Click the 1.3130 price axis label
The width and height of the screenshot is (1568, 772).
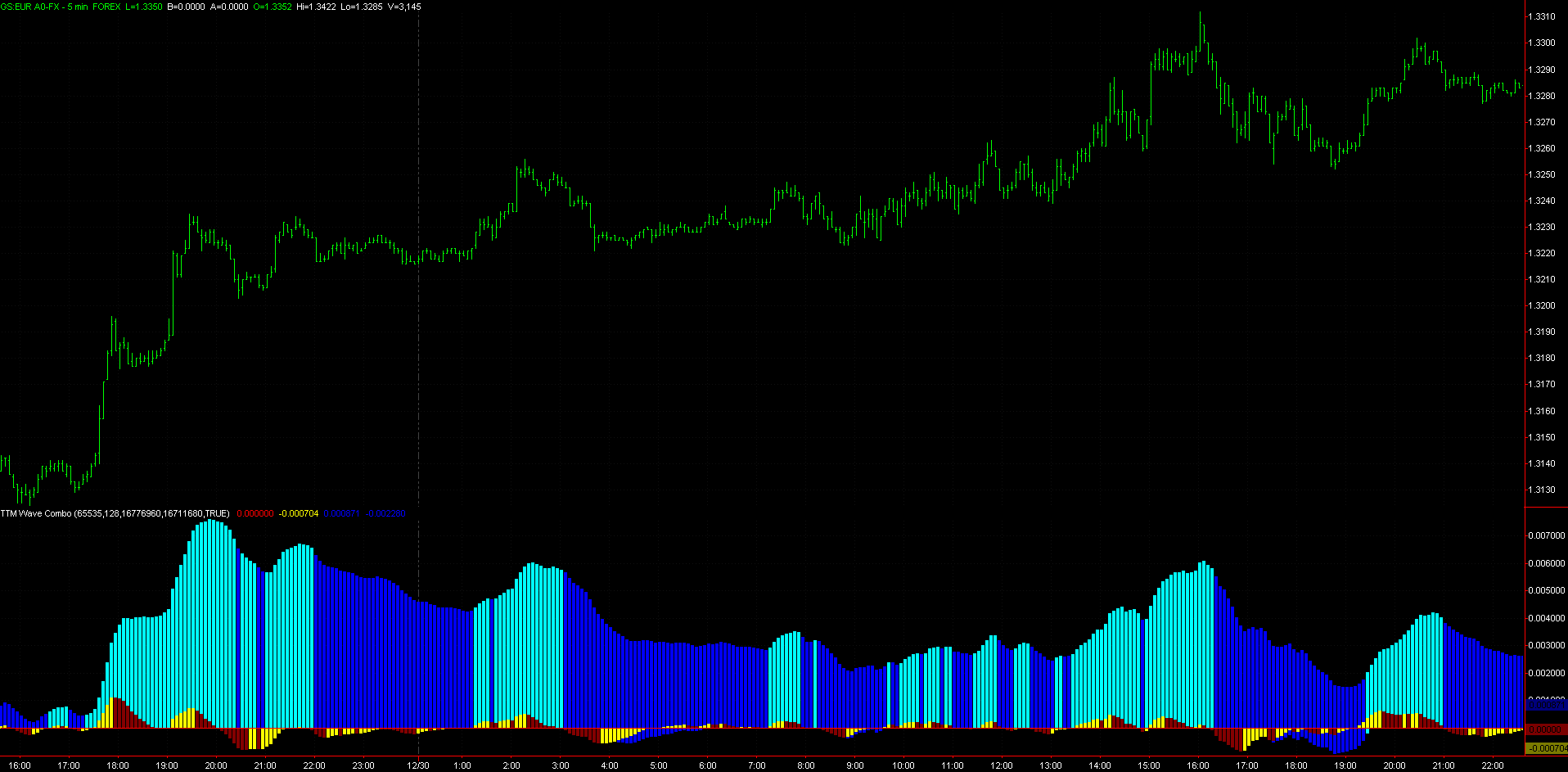pos(1542,490)
